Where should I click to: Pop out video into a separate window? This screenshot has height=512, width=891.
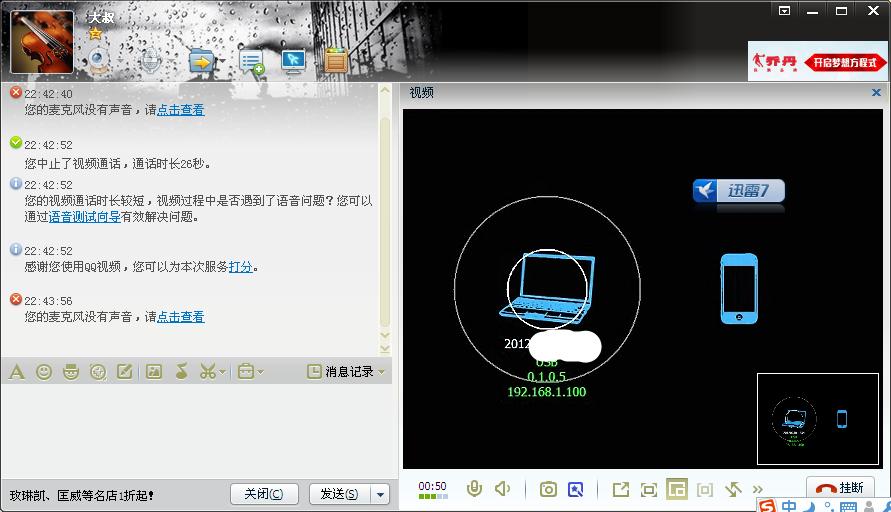coord(621,489)
